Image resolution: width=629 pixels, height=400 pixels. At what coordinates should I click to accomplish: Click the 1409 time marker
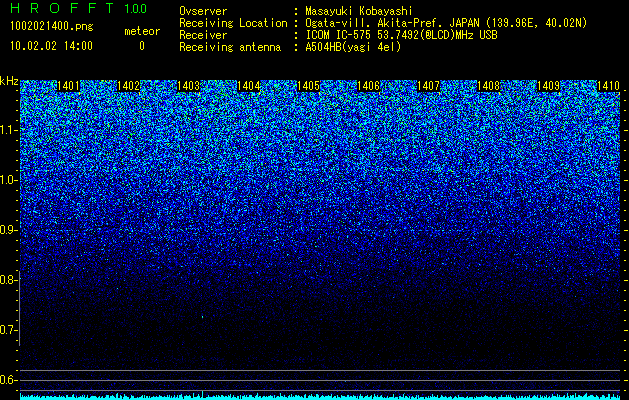[x=548, y=86]
